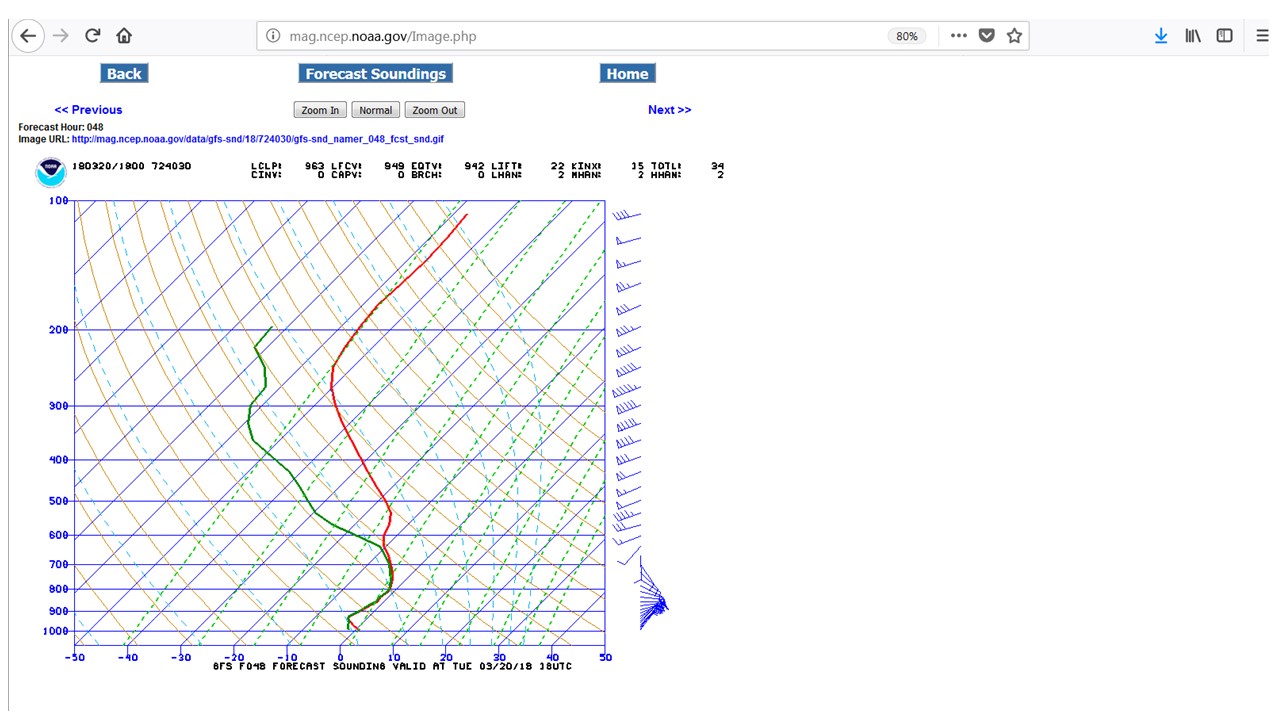
Task: Click the 200 pressure level label
Action: [x=59, y=330]
